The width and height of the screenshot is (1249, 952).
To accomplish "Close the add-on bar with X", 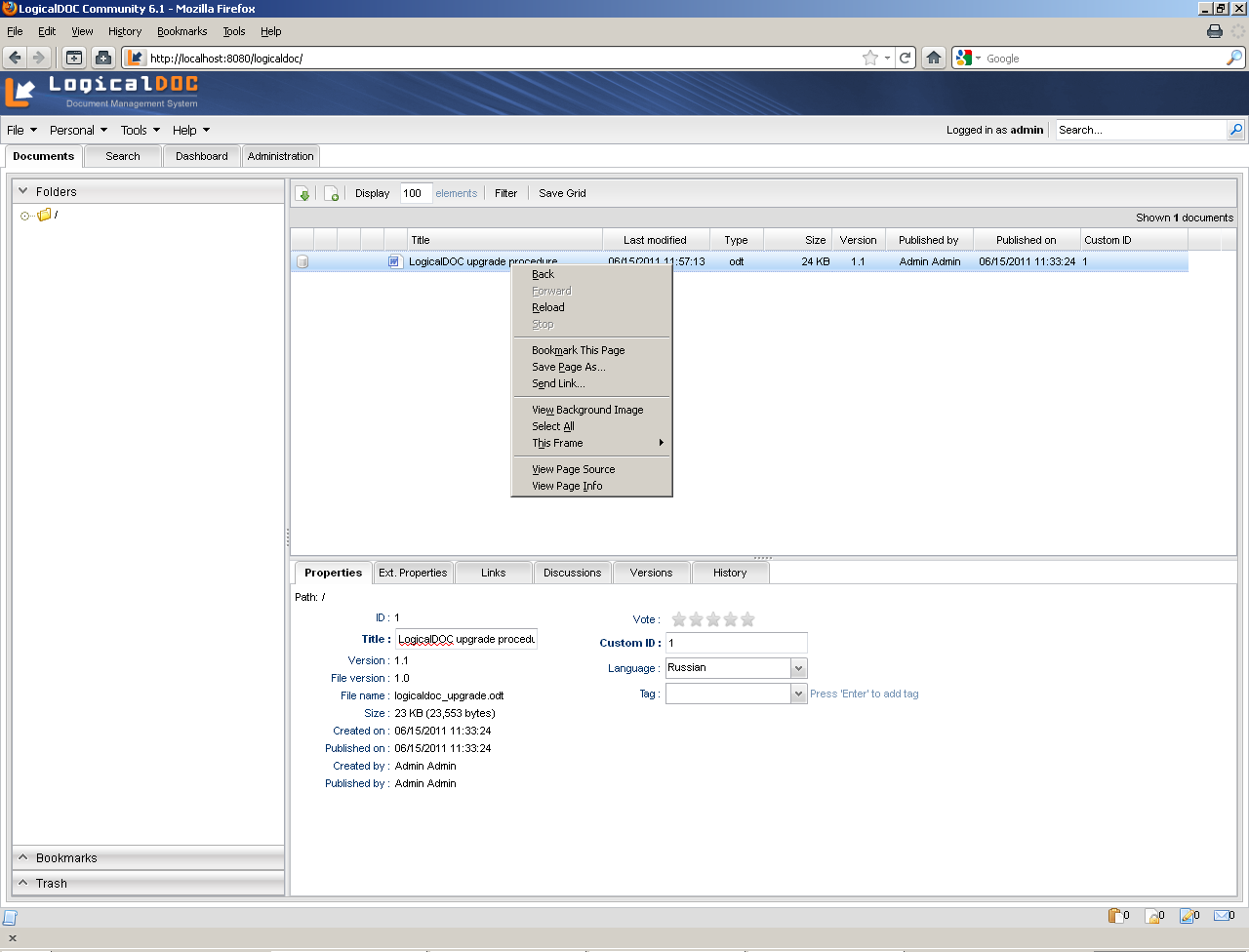I will click(x=13, y=938).
